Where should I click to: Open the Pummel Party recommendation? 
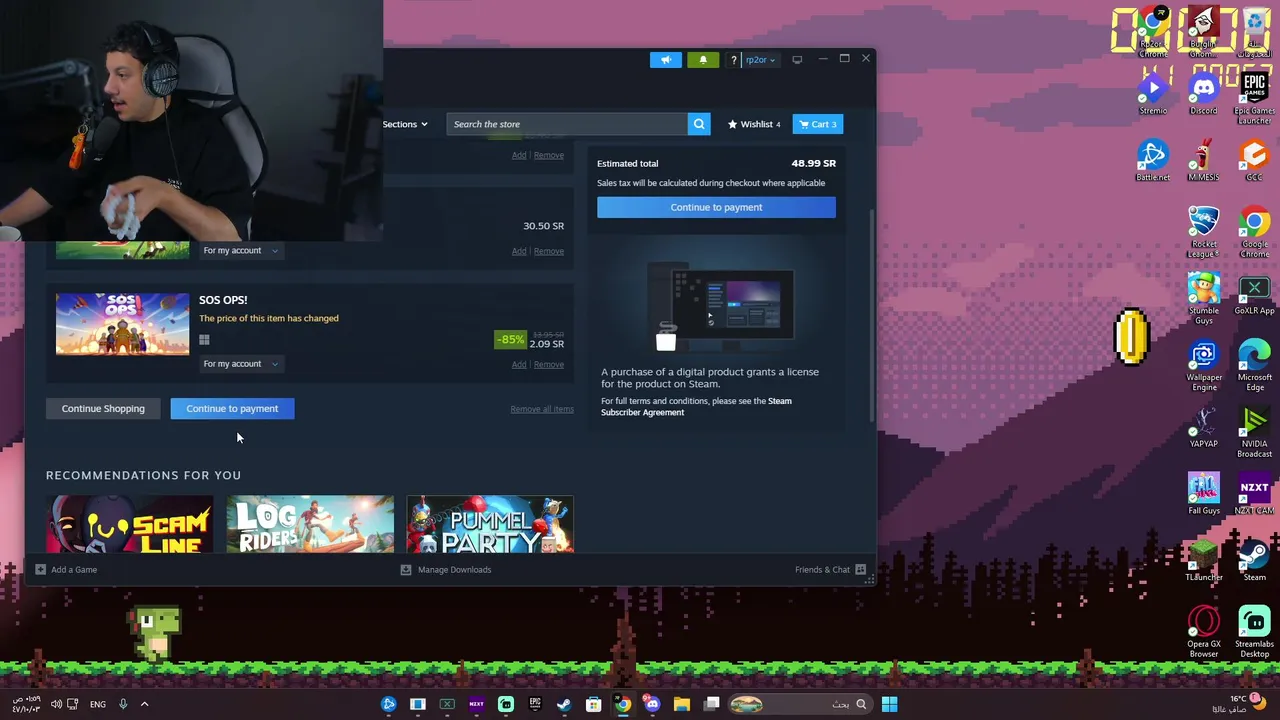tap(490, 524)
